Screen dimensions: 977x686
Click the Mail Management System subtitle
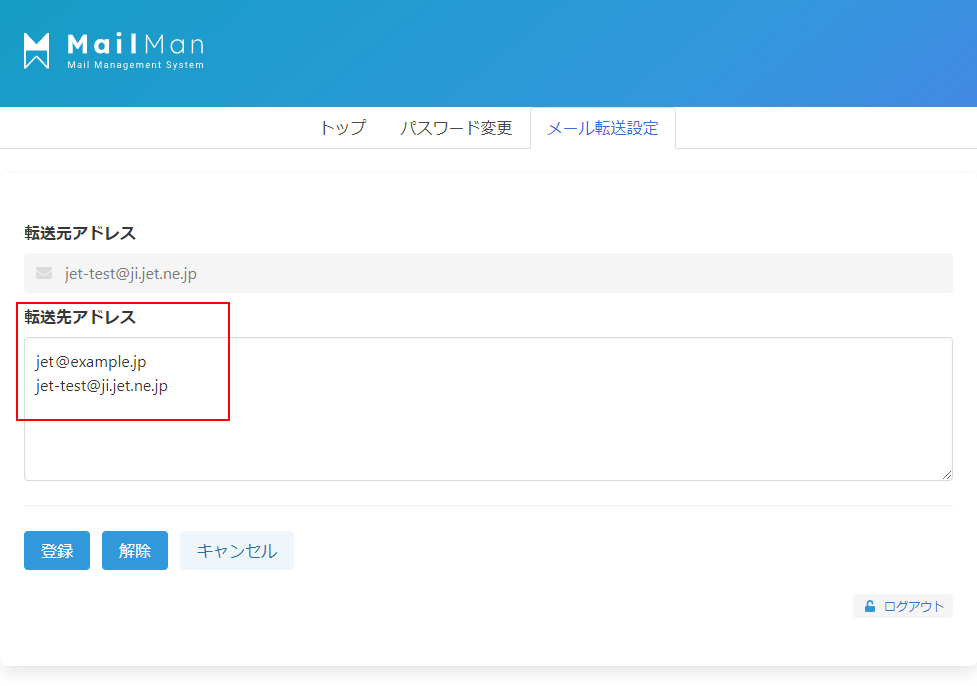point(135,66)
